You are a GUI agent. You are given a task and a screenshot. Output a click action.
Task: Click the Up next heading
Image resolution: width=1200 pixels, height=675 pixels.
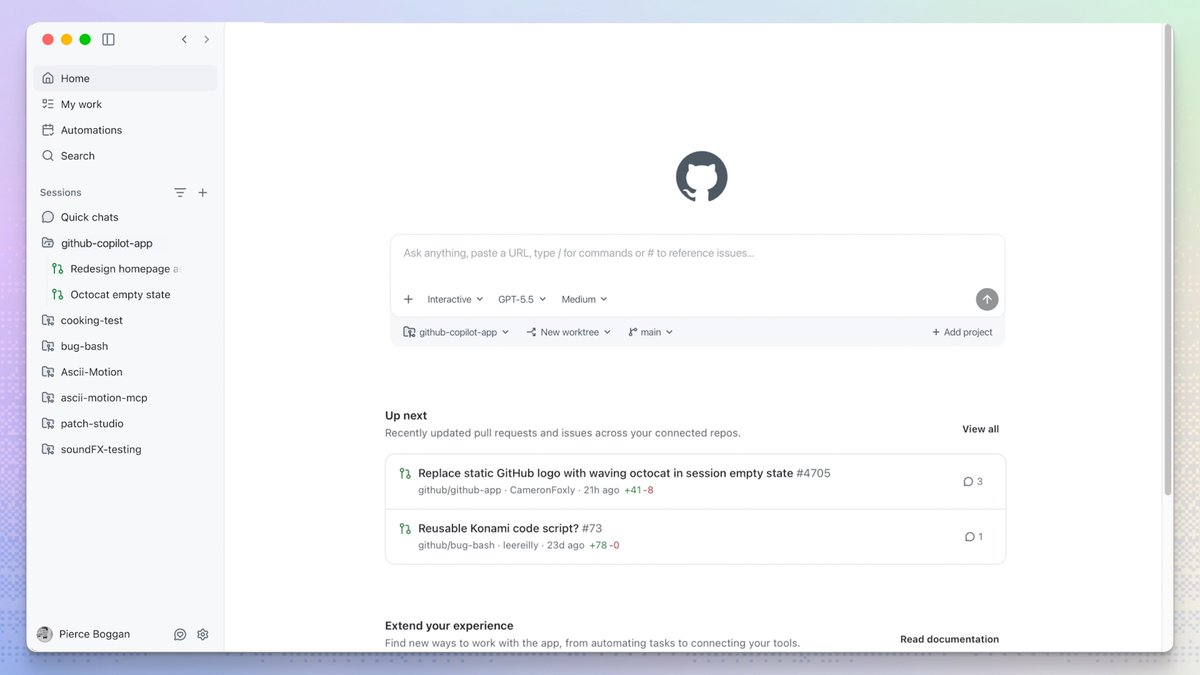406,416
